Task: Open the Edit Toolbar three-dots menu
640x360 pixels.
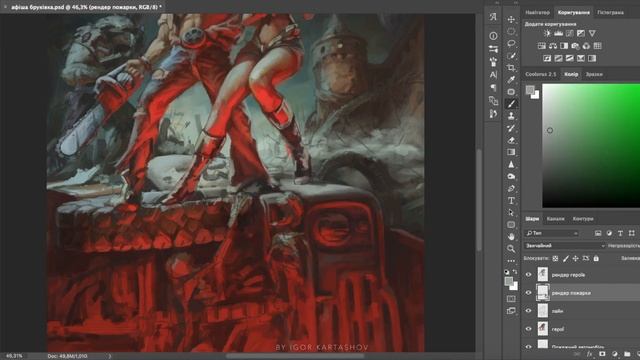Action: pyautogui.click(x=511, y=261)
